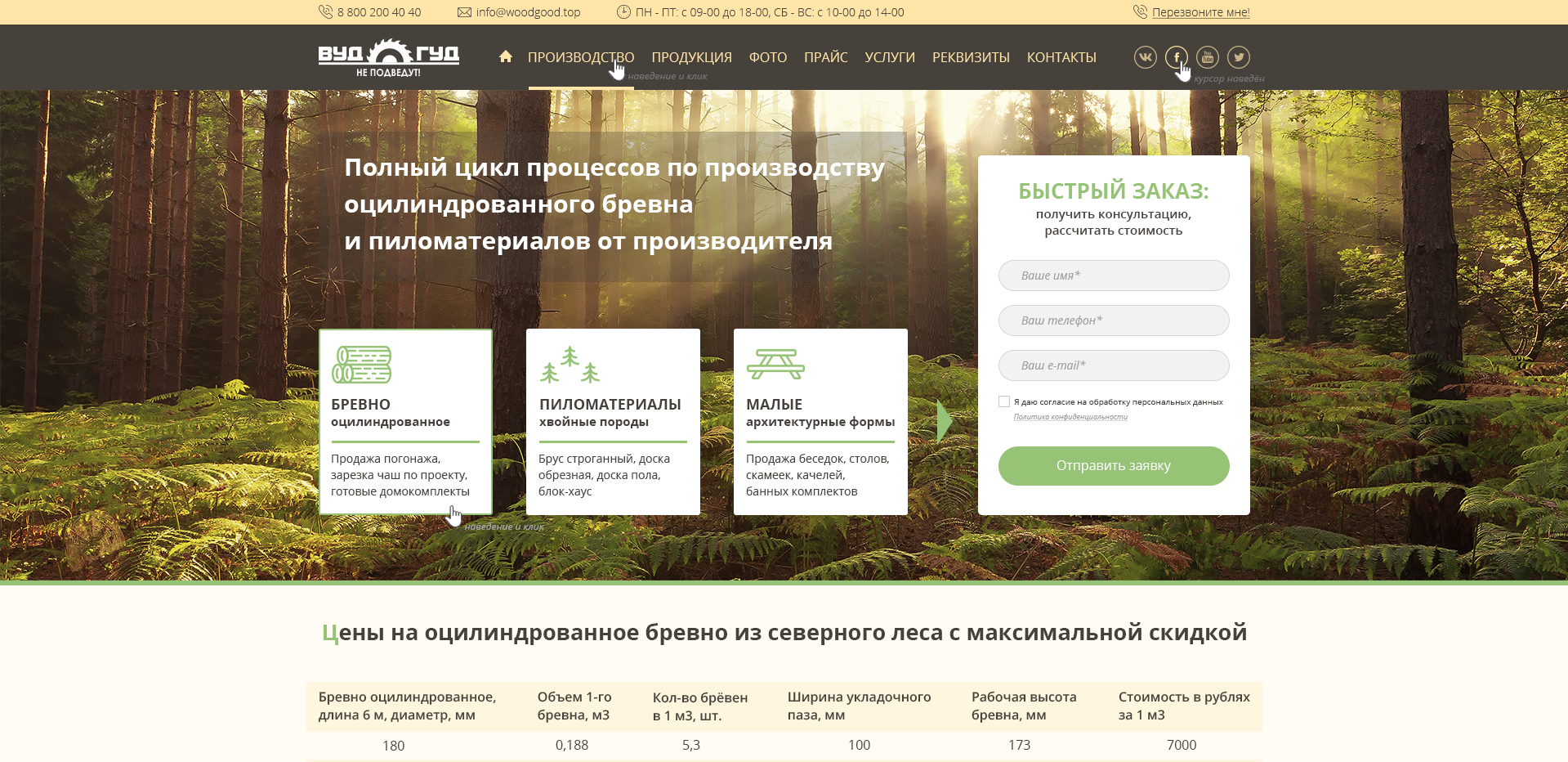This screenshot has height=762, width=1568.
Task: Click the БЫСТРЫЙ ЗАКАЗ form heading
Action: click(x=1114, y=191)
